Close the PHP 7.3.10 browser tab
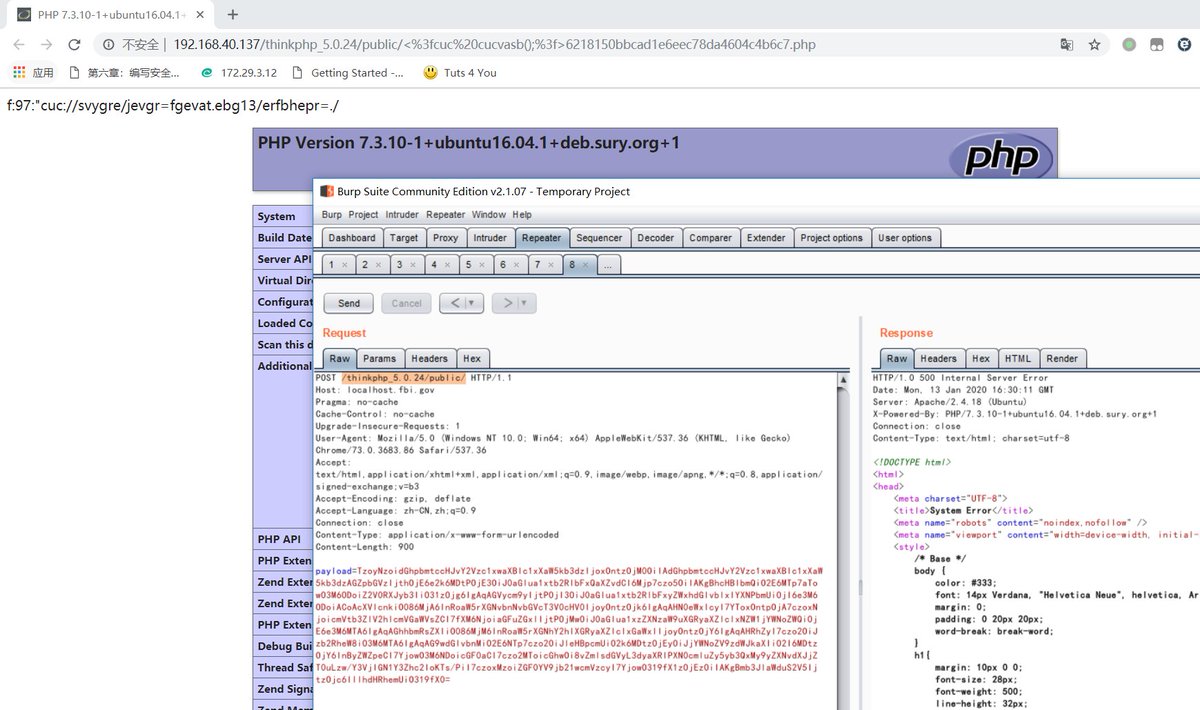This screenshot has height=710, width=1200. [x=202, y=14]
